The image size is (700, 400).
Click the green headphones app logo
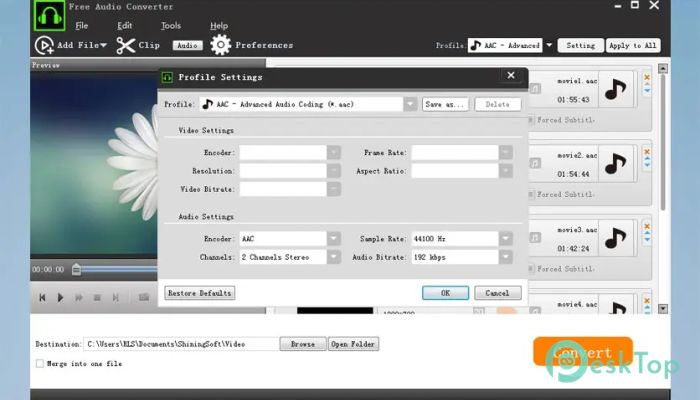49,16
